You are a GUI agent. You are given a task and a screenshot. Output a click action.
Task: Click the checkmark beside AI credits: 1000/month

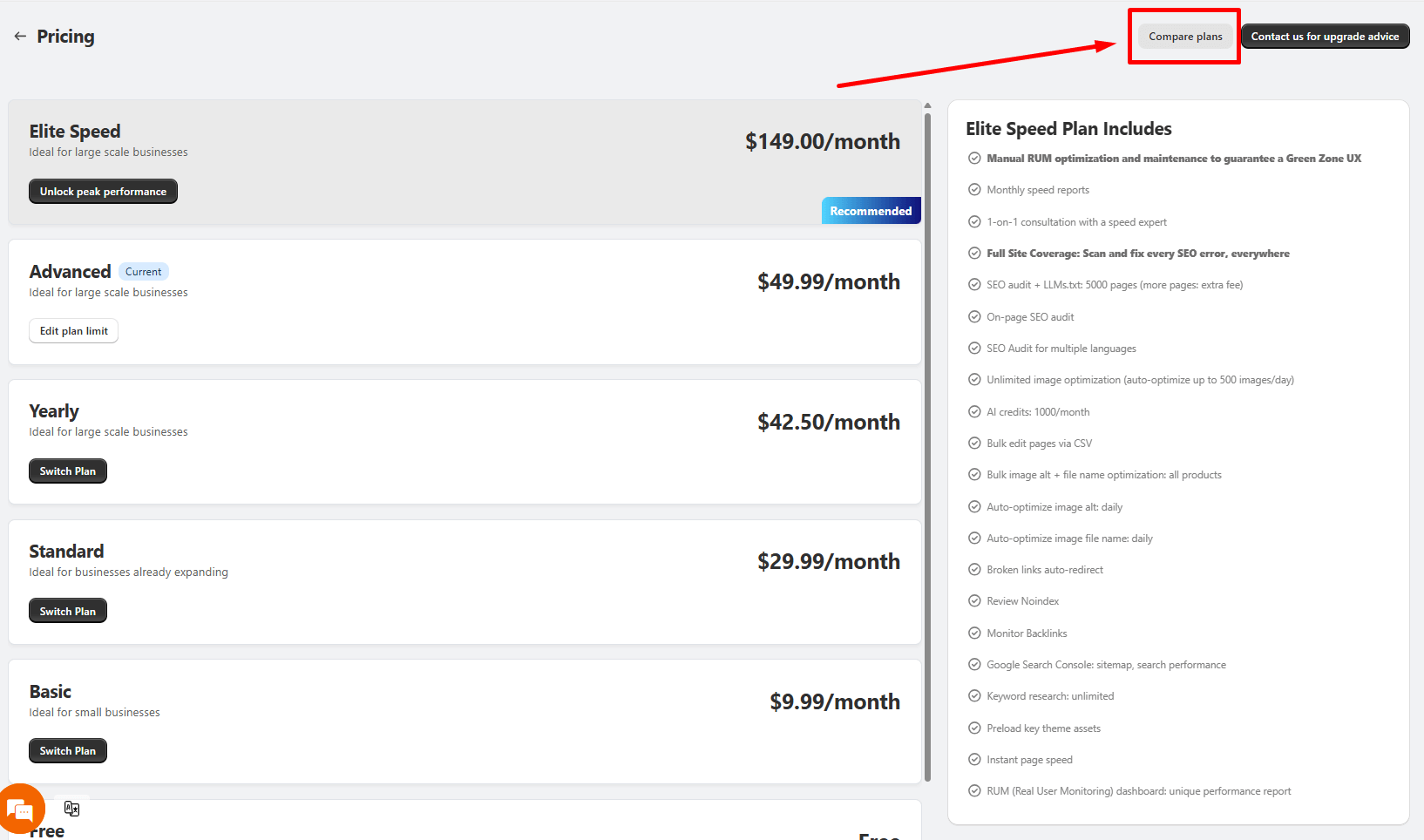click(x=973, y=411)
